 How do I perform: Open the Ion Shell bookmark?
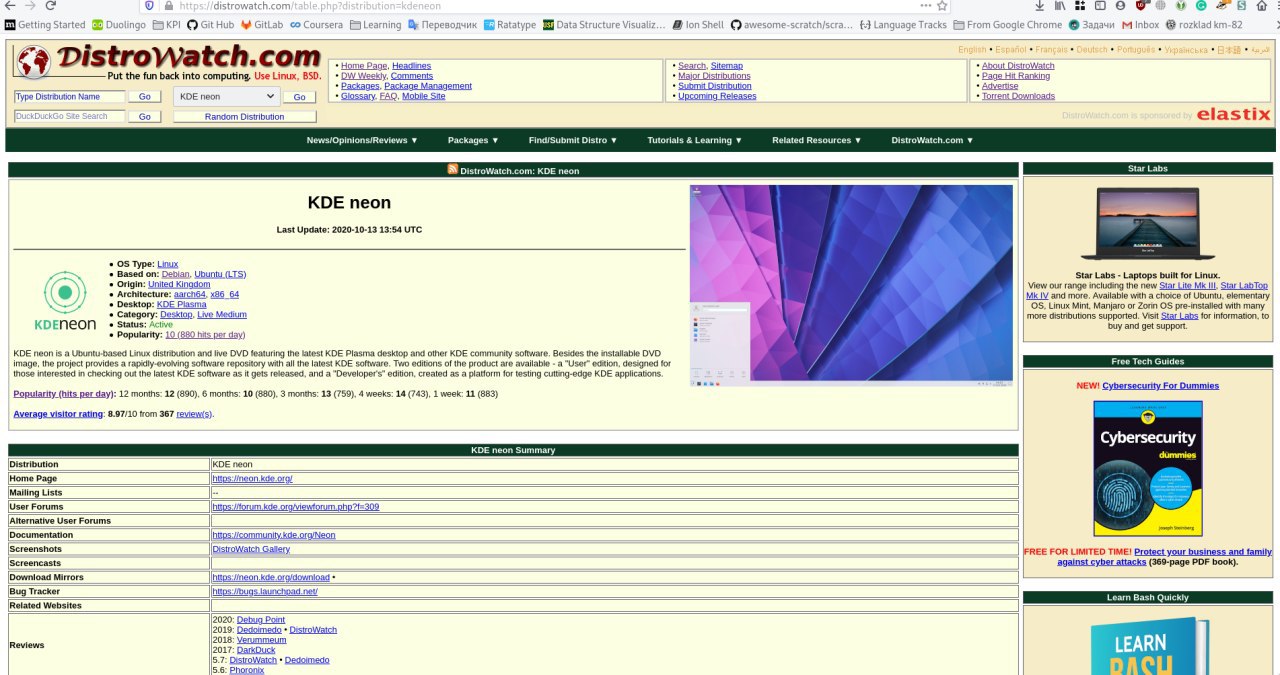(x=698, y=25)
